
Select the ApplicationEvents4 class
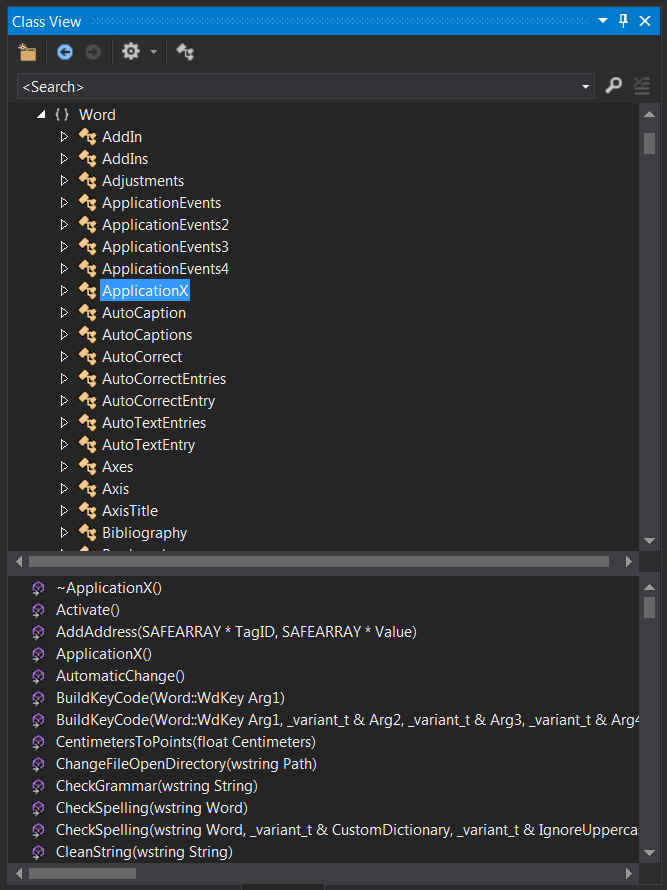click(165, 268)
